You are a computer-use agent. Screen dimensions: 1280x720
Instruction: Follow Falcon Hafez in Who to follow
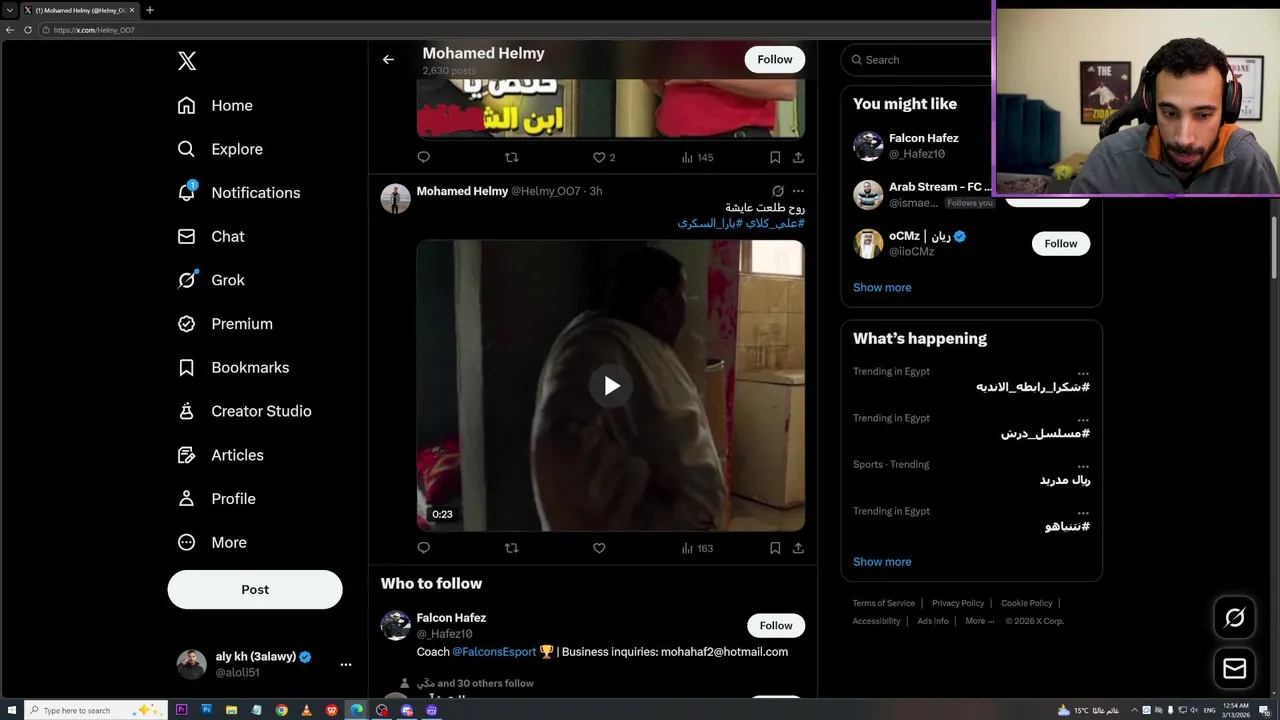(776, 625)
